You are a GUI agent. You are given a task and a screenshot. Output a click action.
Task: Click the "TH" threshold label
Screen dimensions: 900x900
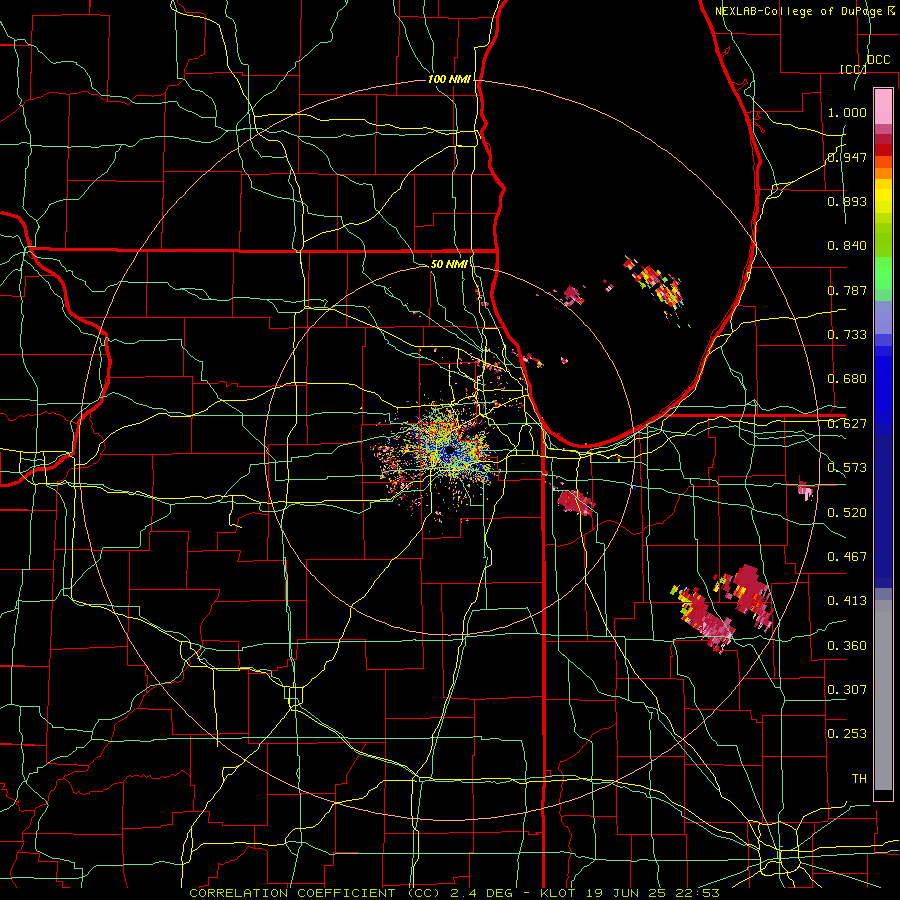point(859,779)
